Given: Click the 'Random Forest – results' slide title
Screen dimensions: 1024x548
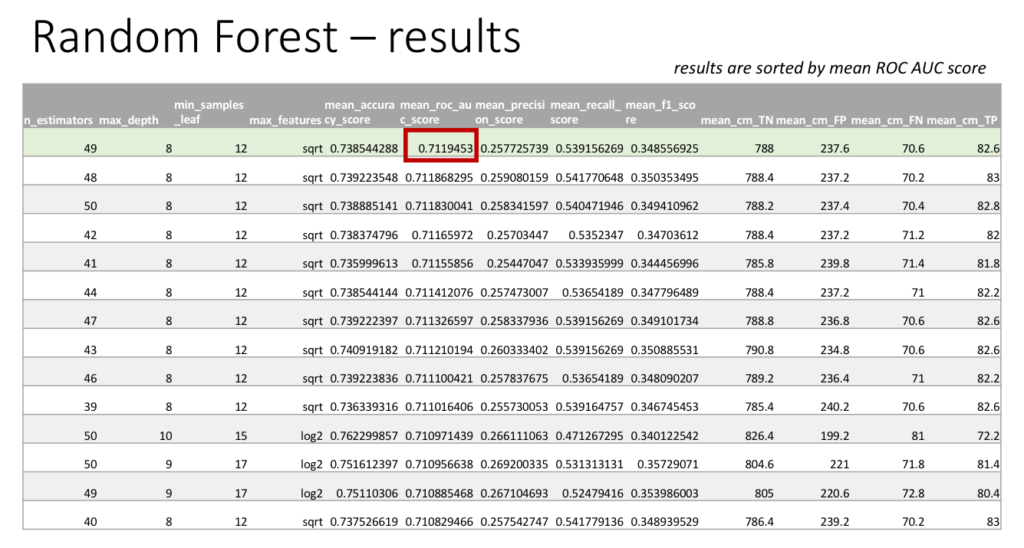Looking at the screenshot, I should point(277,38).
